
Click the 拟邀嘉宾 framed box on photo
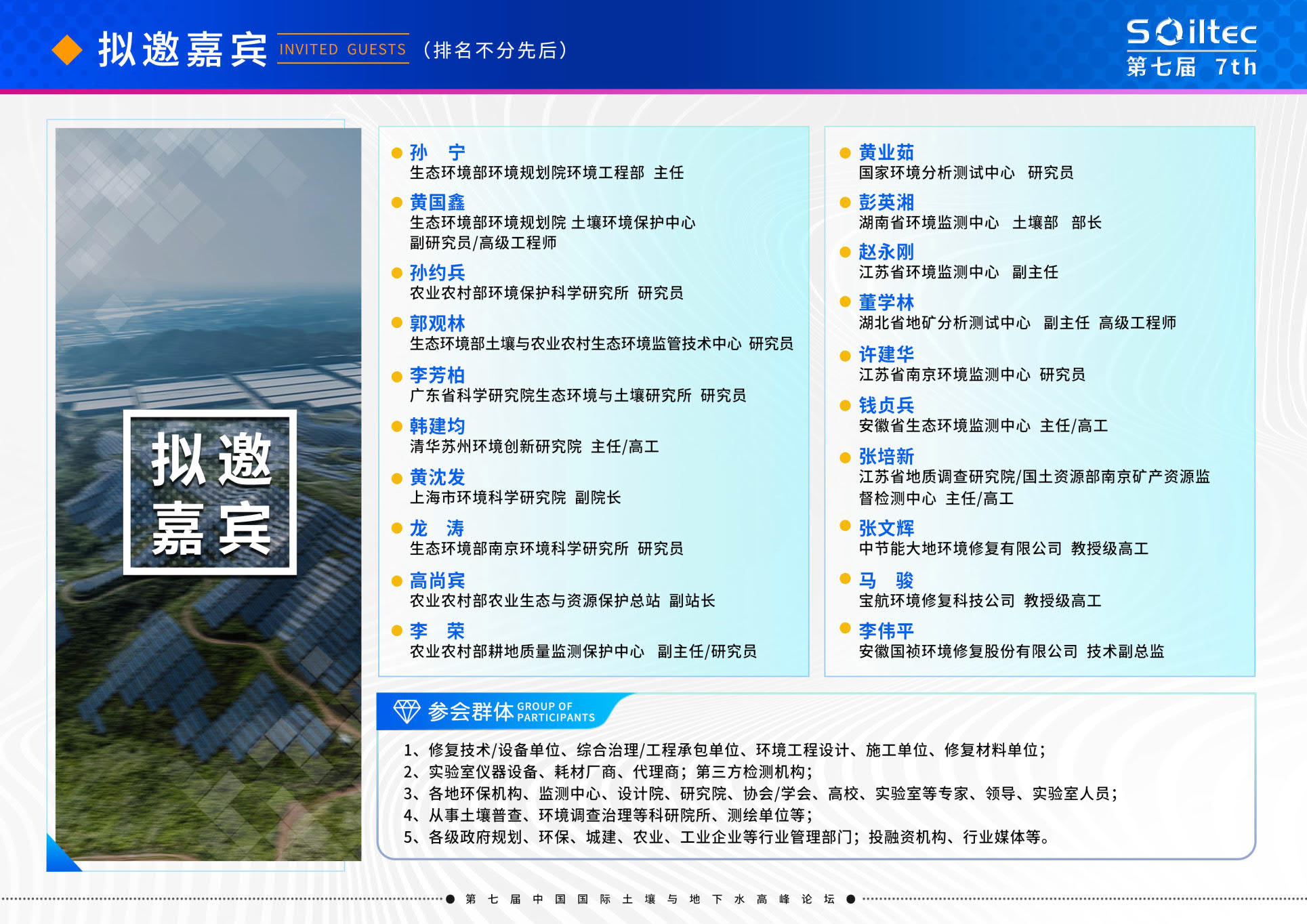(210, 492)
